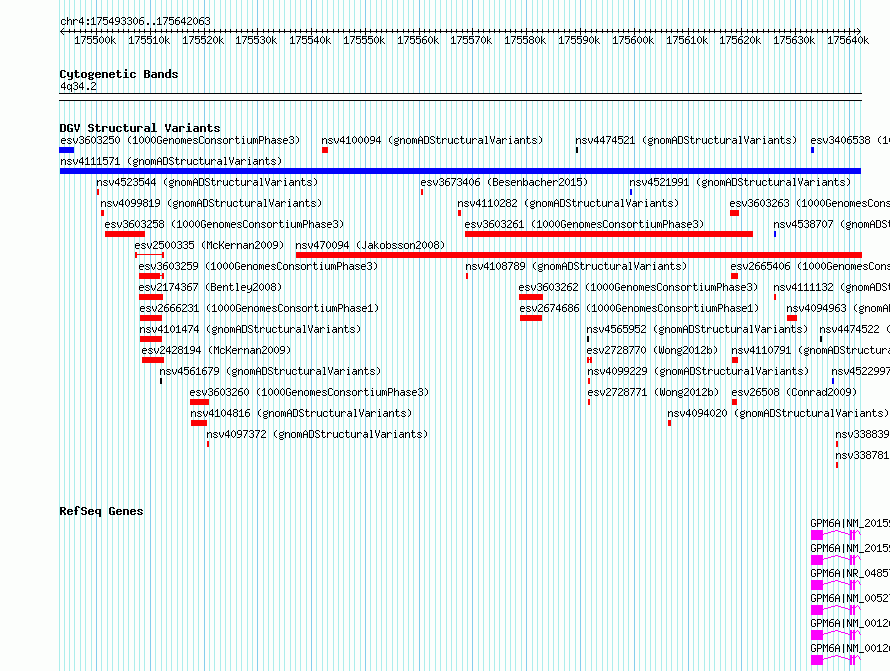Image resolution: width=890 pixels, height=671 pixels.
Task: Click esv2728771 (Wong2012b) variant label
Action: (x=653, y=392)
